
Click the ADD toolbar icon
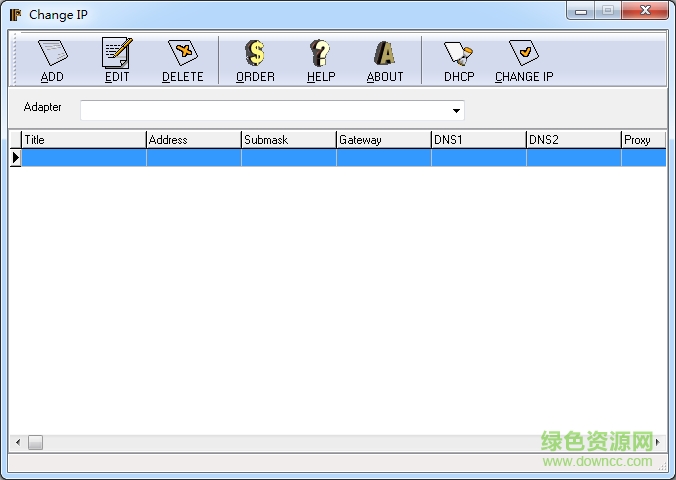pyautogui.click(x=52, y=60)
